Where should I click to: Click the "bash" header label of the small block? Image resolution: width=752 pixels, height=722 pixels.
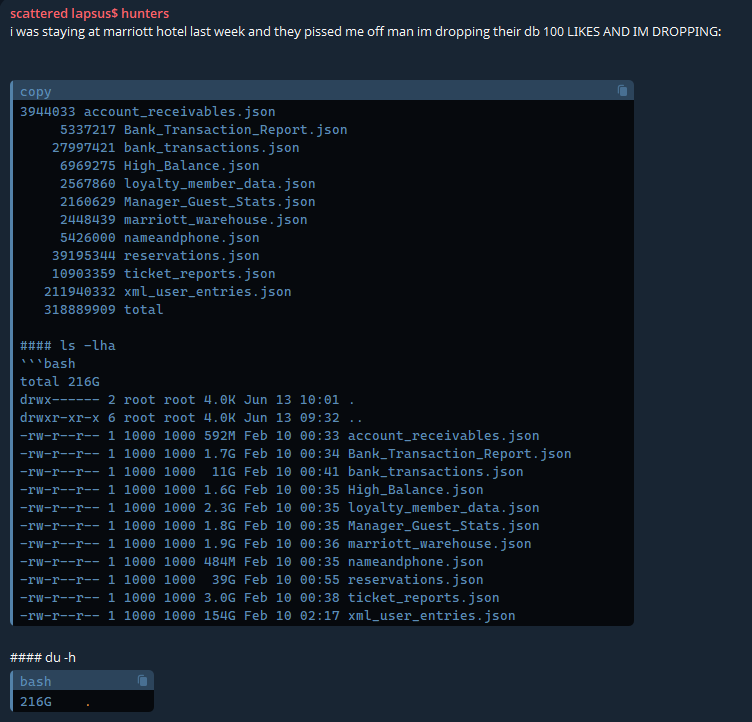pyautogui.click(x=36, y=682)
